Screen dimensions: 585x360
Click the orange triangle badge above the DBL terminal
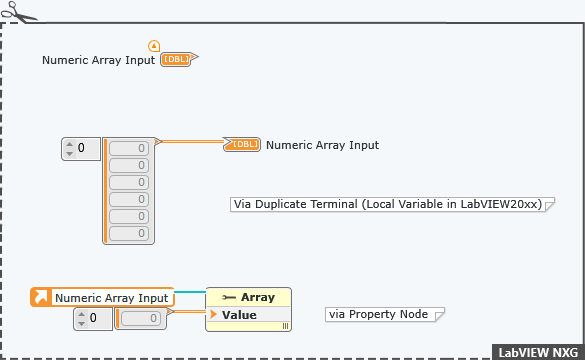click(x=154, y=46)
